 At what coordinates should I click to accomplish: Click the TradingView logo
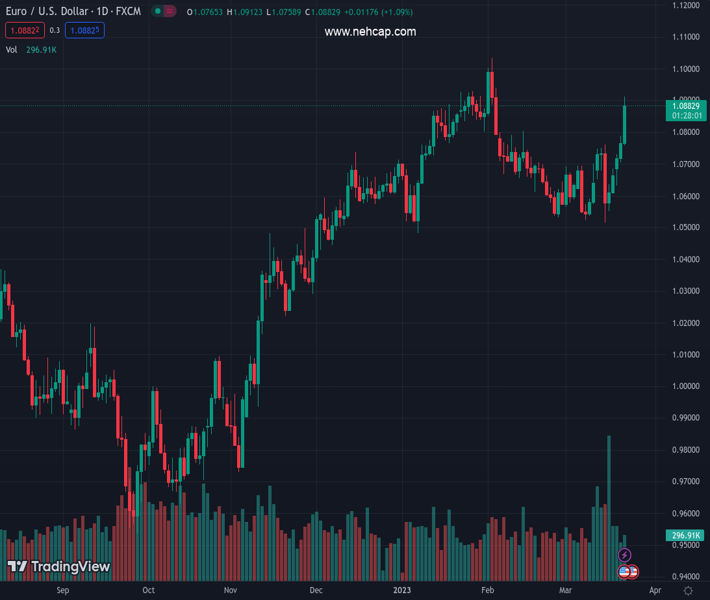[58, 567]
